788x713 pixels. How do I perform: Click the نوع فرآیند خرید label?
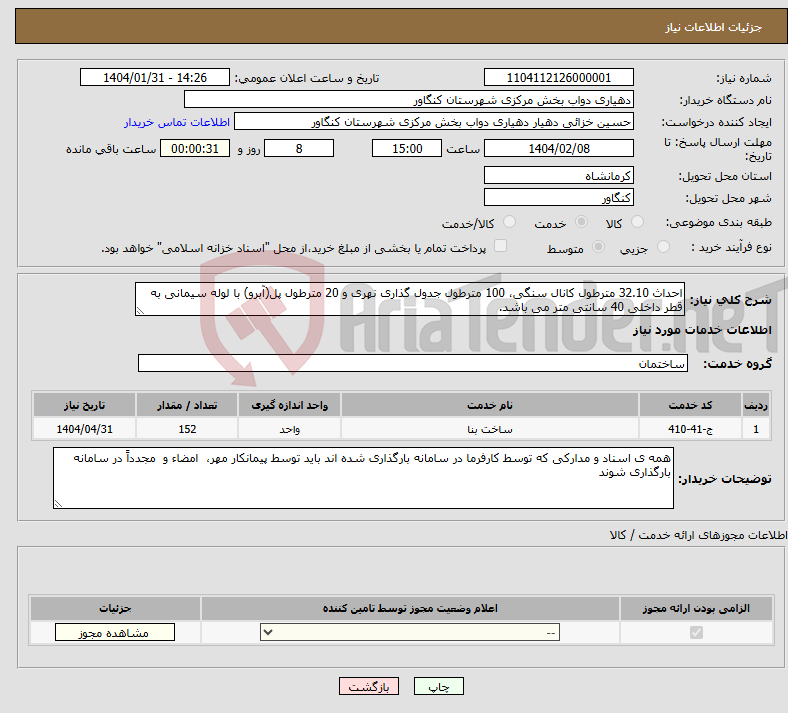pos(731,247)
